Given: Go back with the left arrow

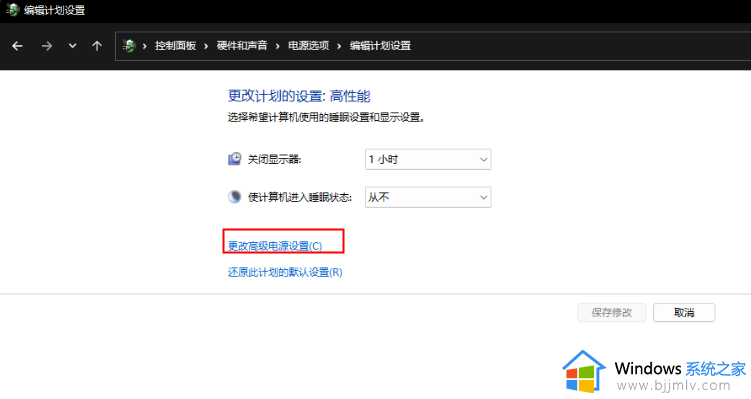Looking at the screenshot, I should pos(17,46).
